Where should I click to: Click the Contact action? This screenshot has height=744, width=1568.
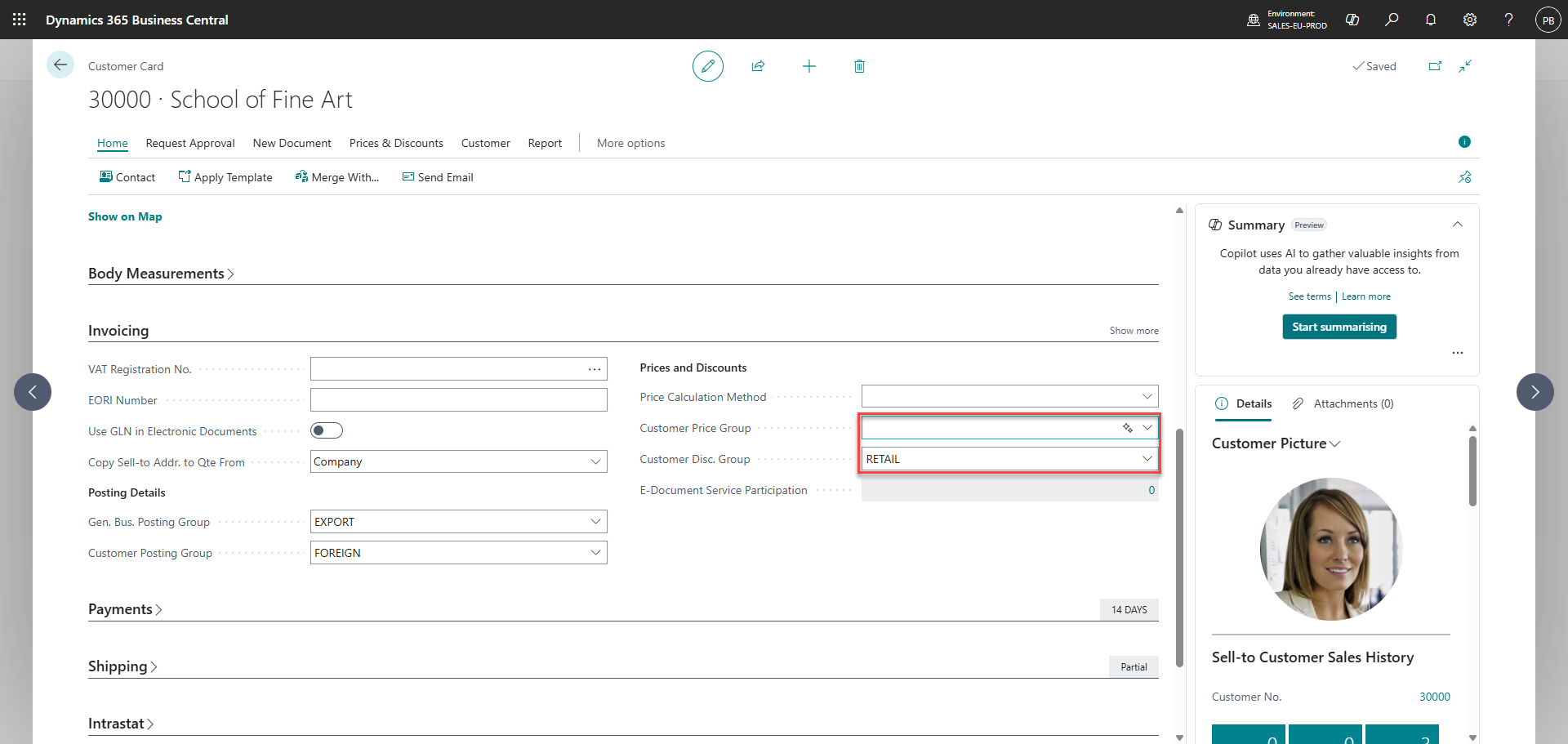click(127, 177)
